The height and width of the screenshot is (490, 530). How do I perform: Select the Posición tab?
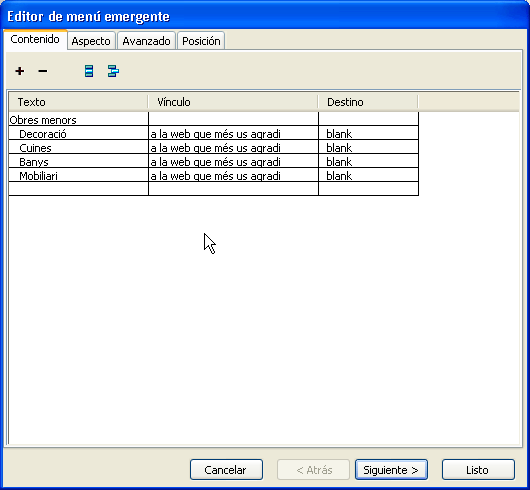[201, 41]
